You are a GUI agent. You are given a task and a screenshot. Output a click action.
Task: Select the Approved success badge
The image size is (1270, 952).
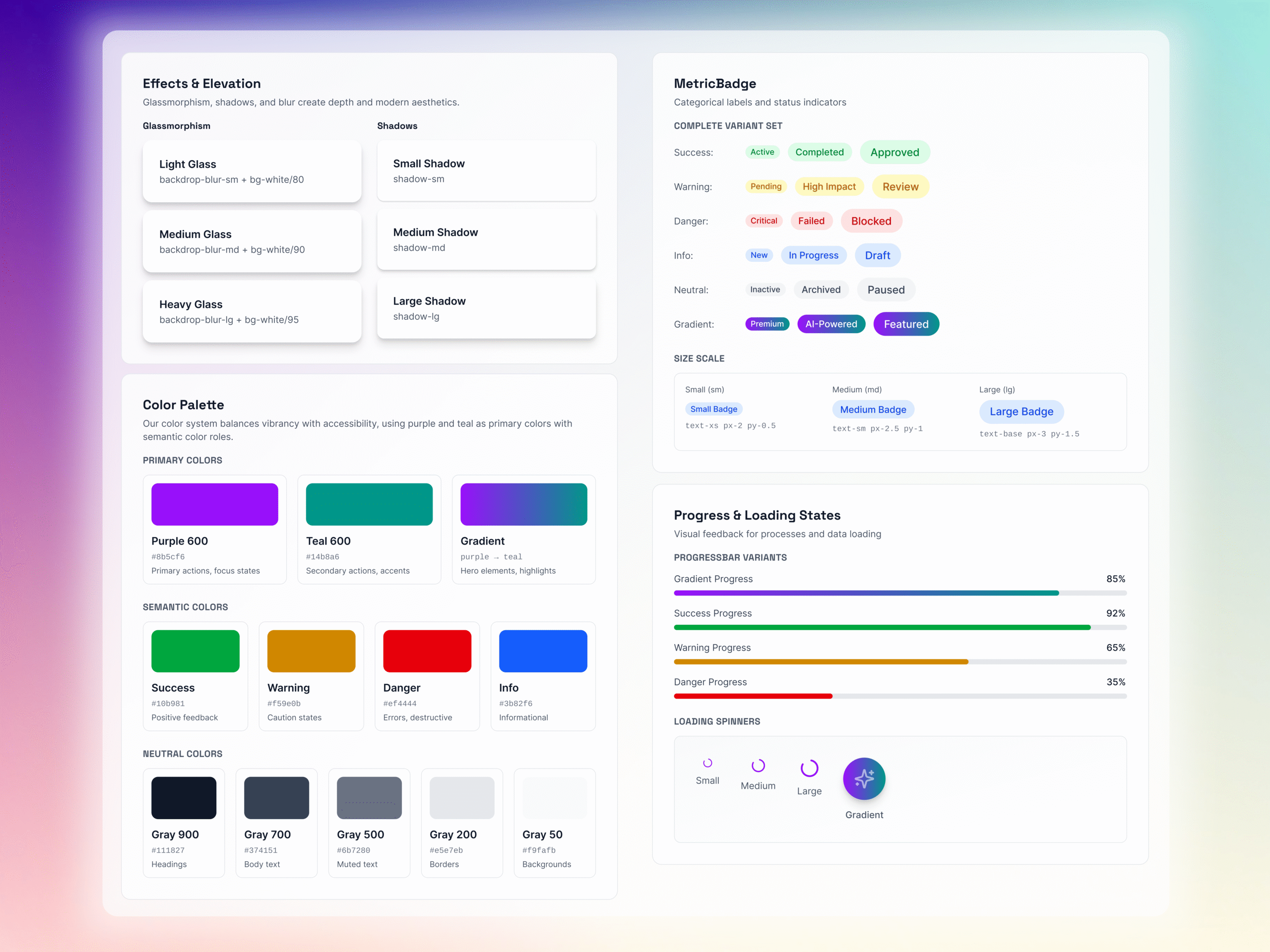(894, 152)
